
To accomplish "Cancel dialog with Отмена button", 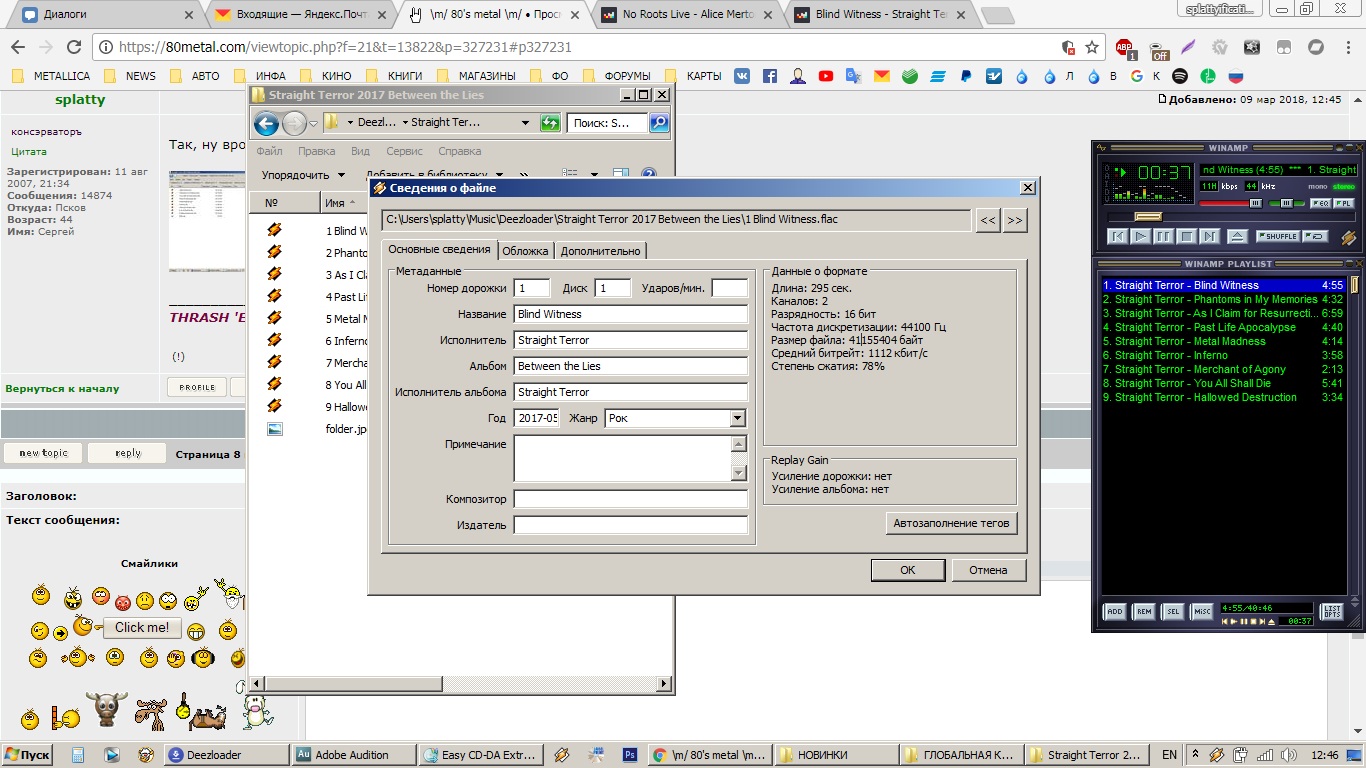I will pyautogui.click(x=988, y=570).
